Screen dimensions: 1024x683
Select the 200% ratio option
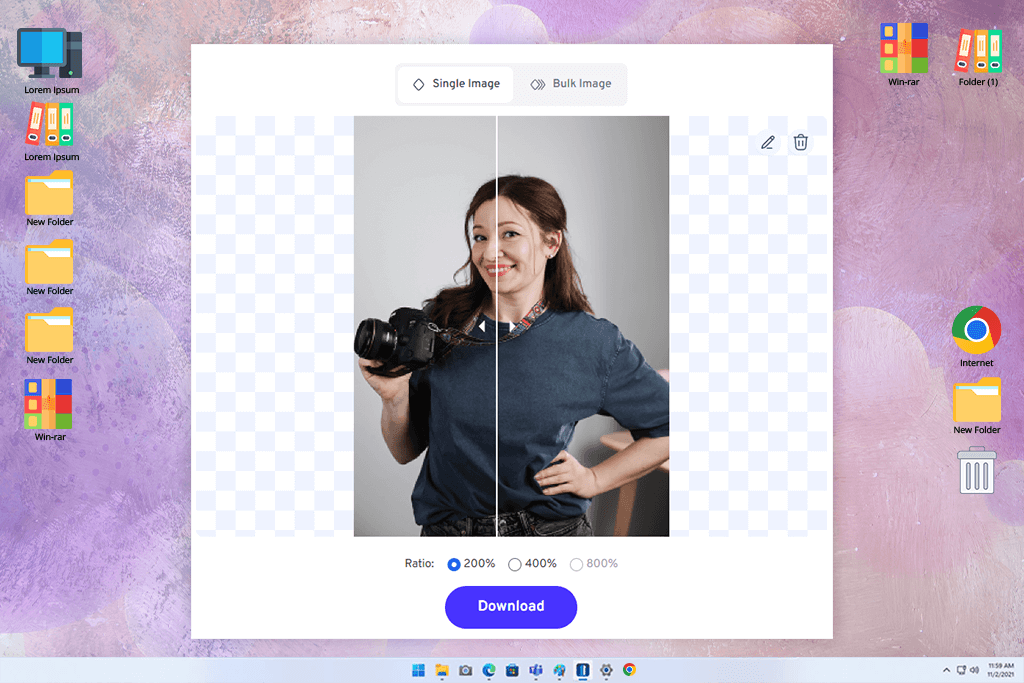(x=471, y=564)
